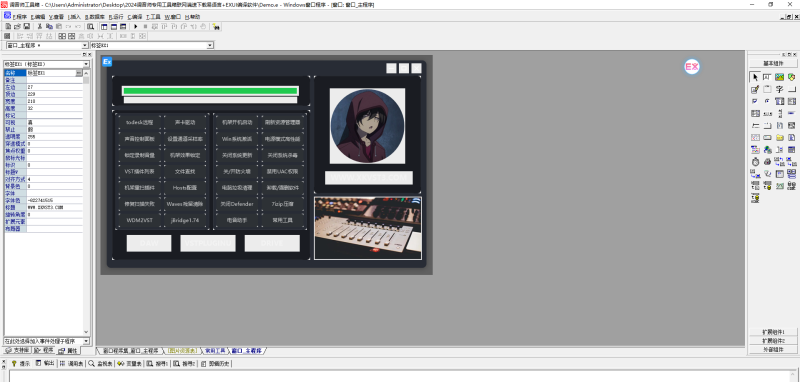Open the C.编译 menu

[135, 17]
